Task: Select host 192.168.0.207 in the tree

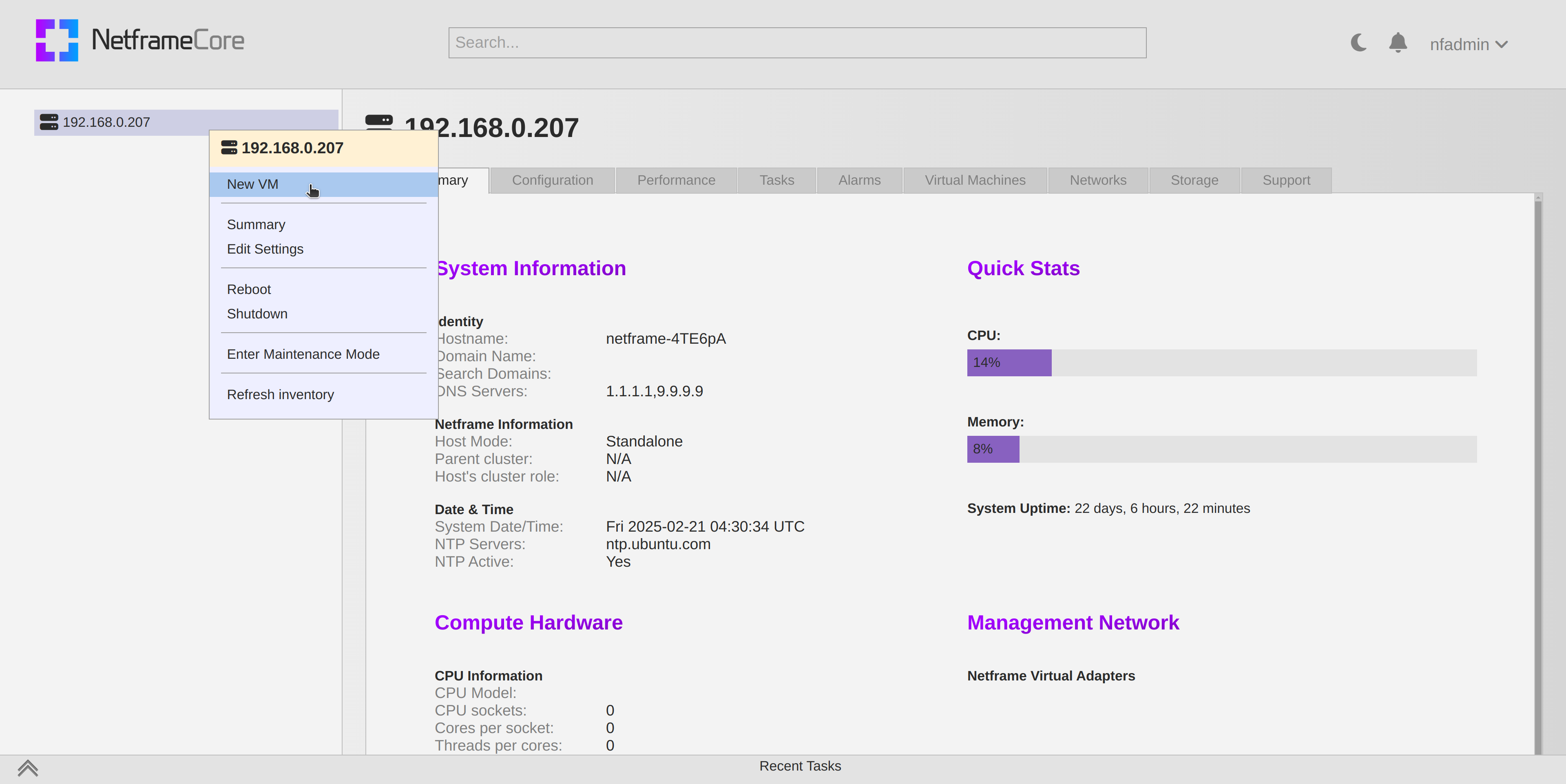Action: (x=186, y=122)
